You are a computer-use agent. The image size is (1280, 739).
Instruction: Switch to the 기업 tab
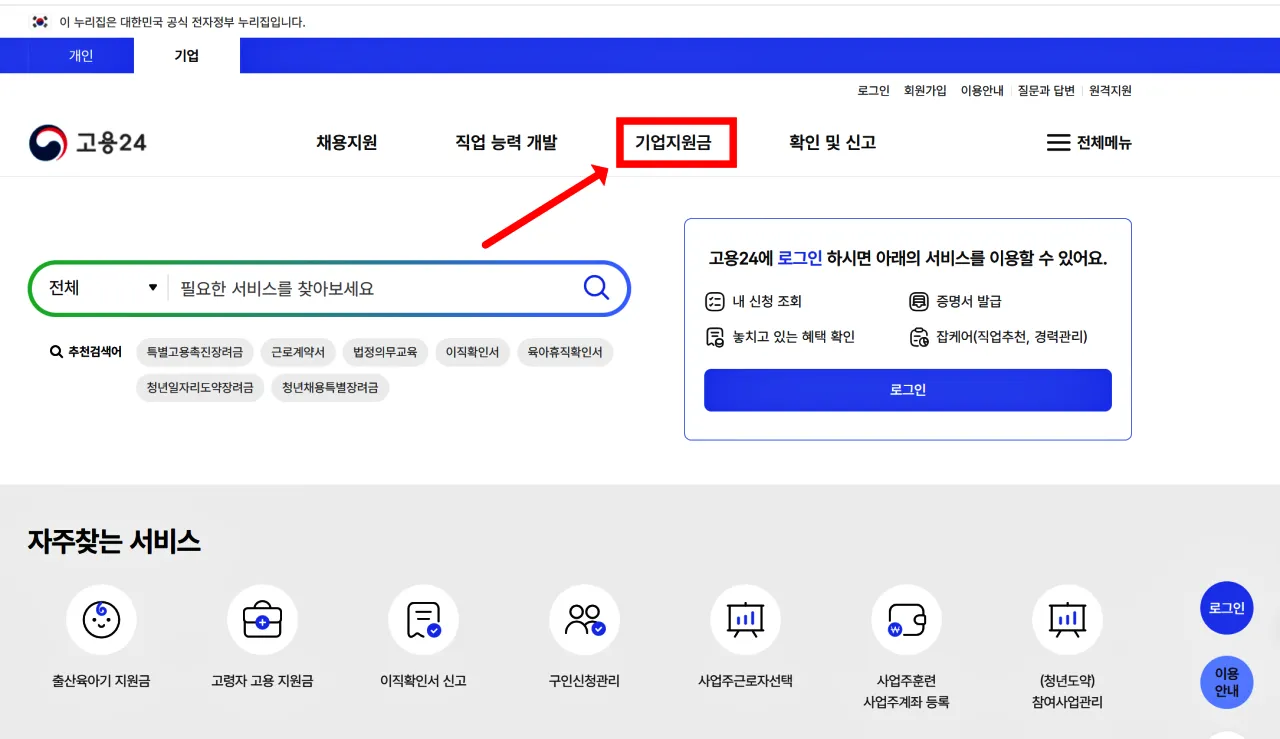tap(187, 55)
